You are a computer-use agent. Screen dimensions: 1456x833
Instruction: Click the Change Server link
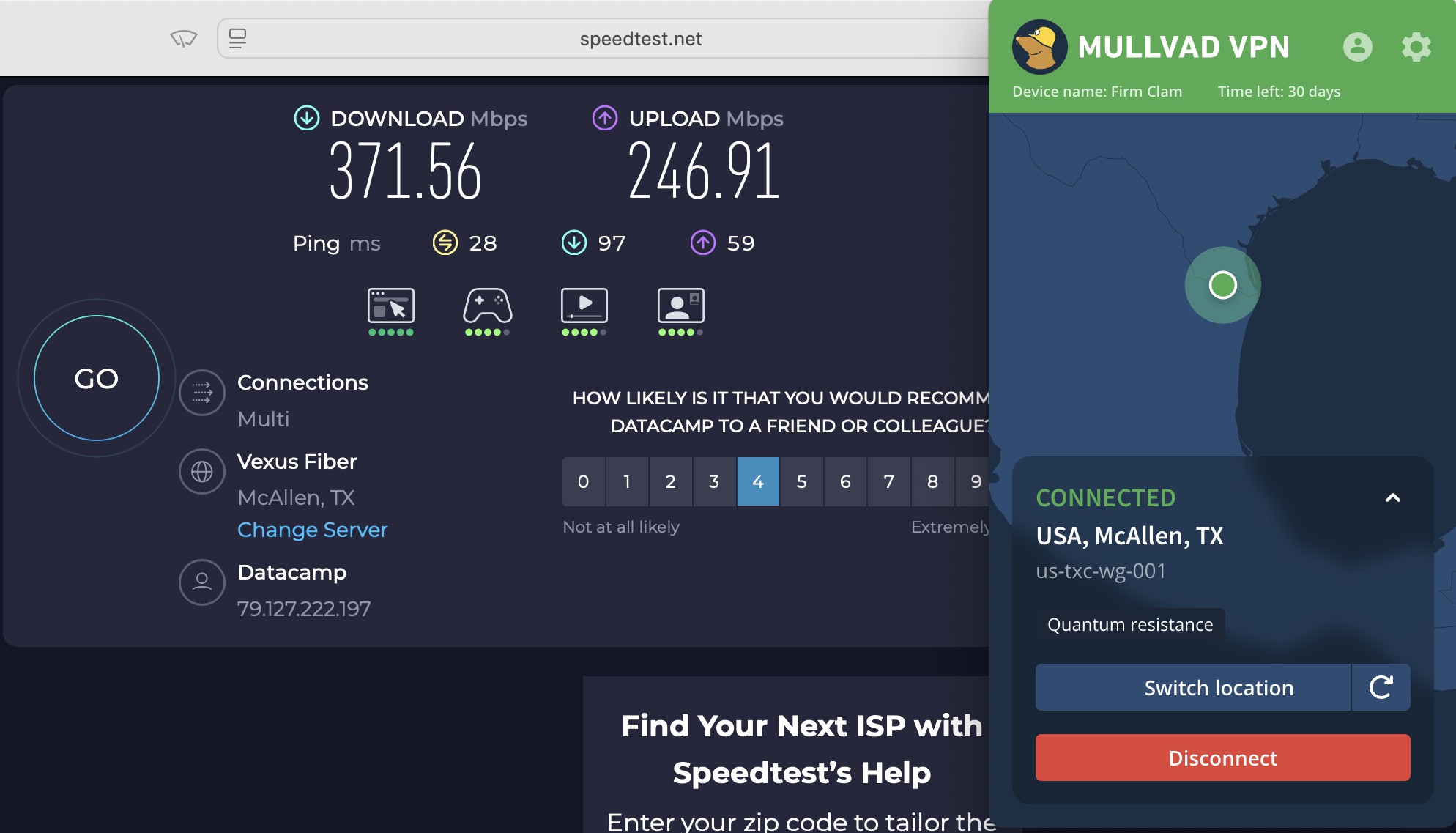pyautogui.click(x=312, y=530)
